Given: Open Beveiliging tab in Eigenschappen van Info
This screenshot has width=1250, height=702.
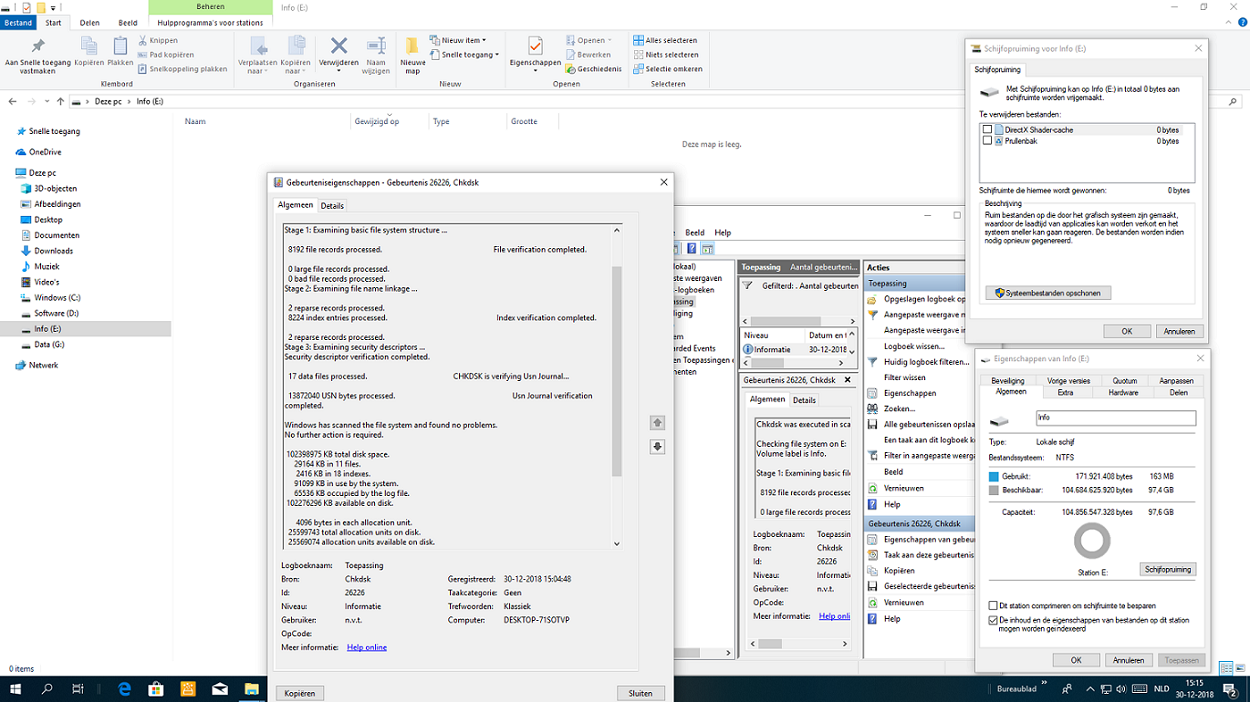Looking at the screenshot, I should (1008, 381).
